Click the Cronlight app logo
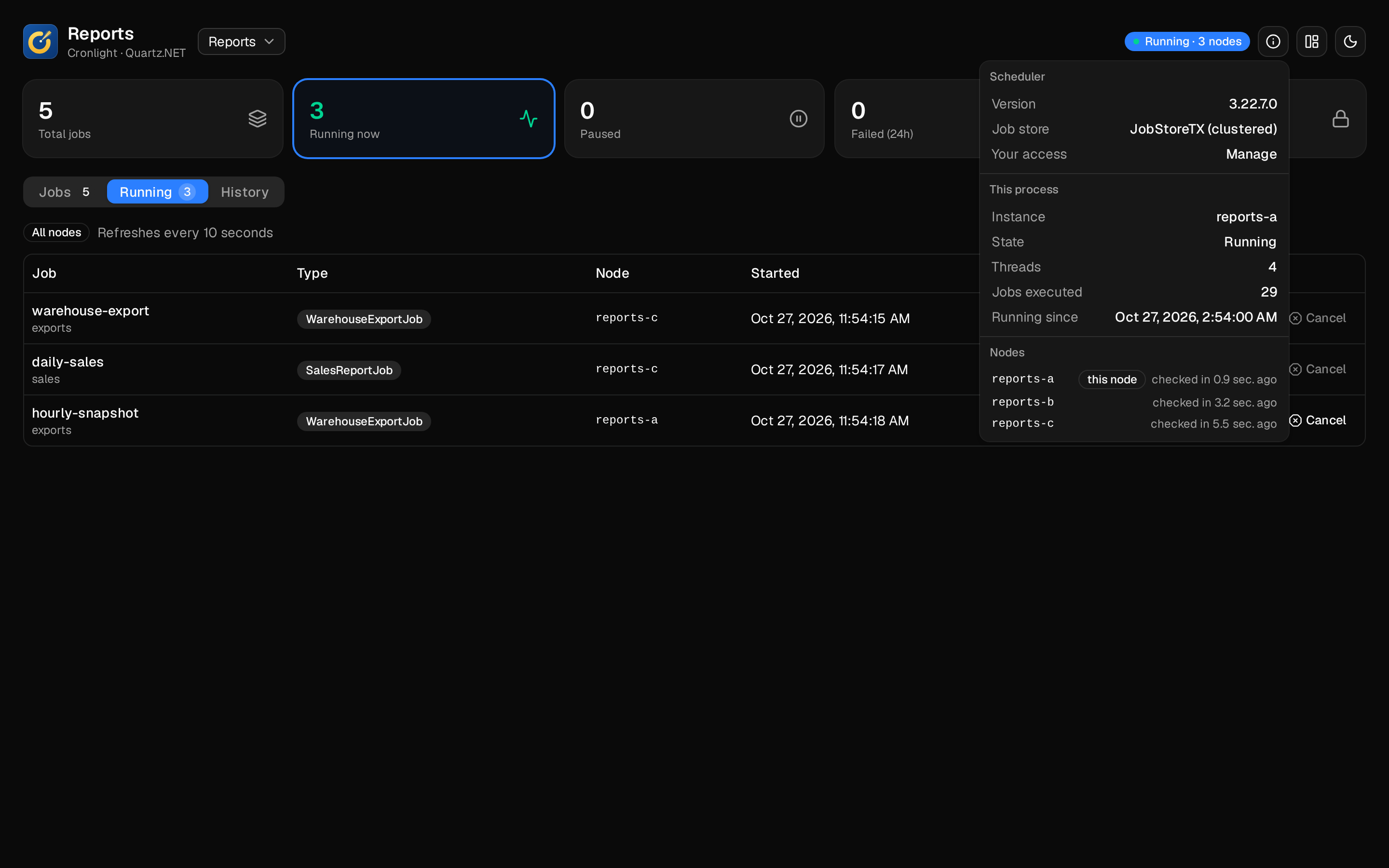Viewport: 1389px width, 868px height. 40,41
